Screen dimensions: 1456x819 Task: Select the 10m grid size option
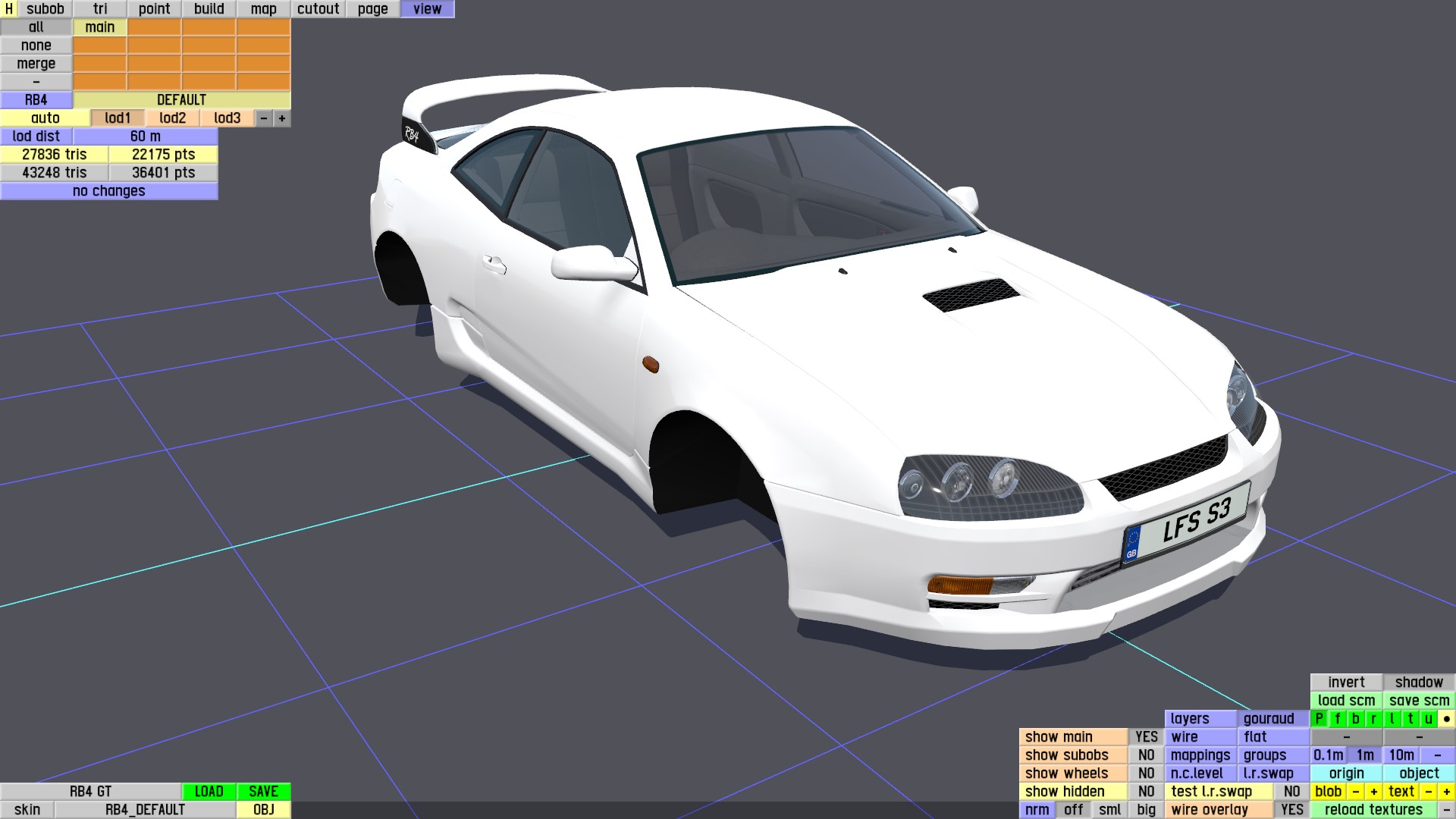click(x=1401, y=755)
